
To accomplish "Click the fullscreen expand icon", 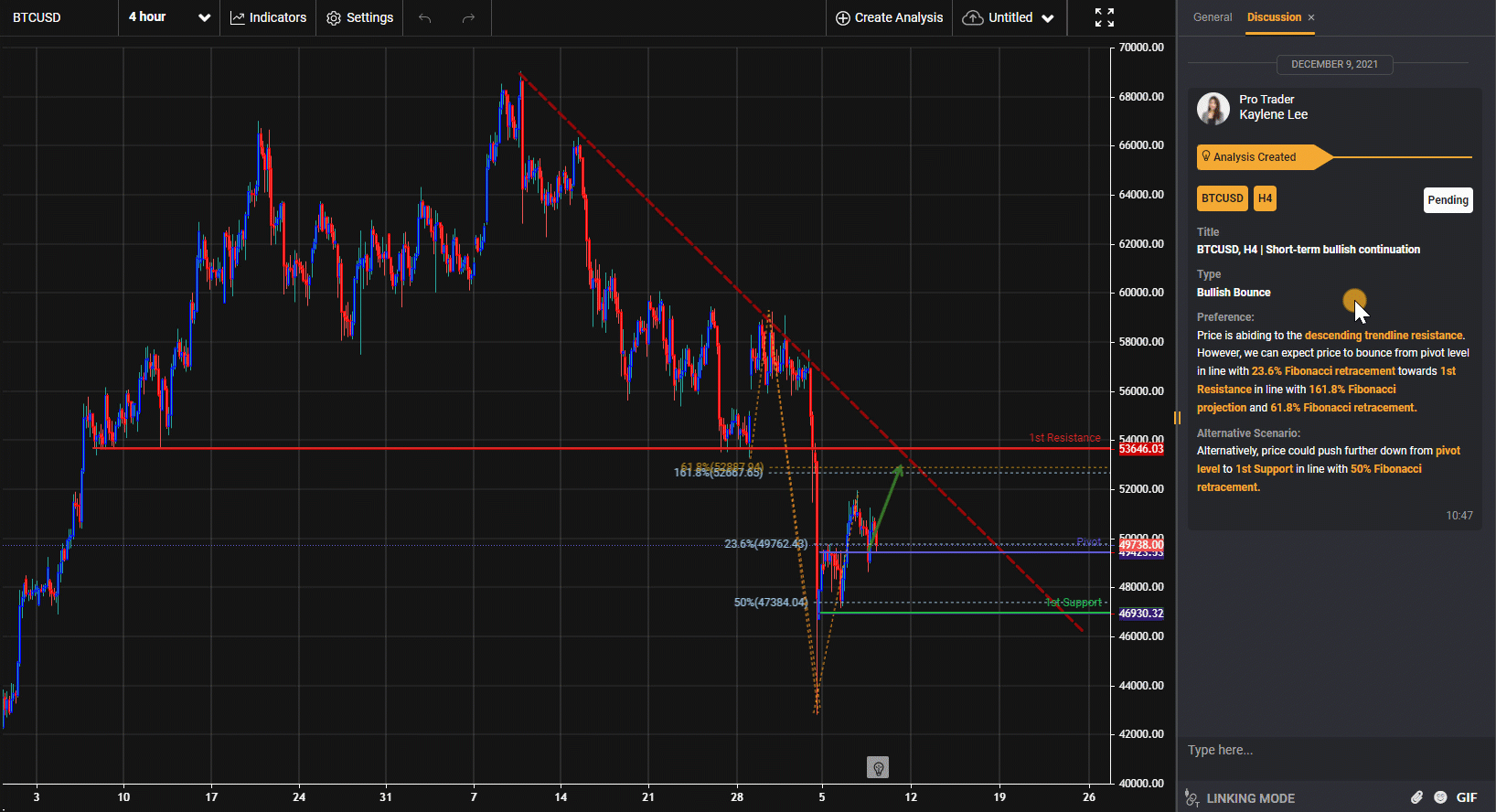I will (1104, 17).
